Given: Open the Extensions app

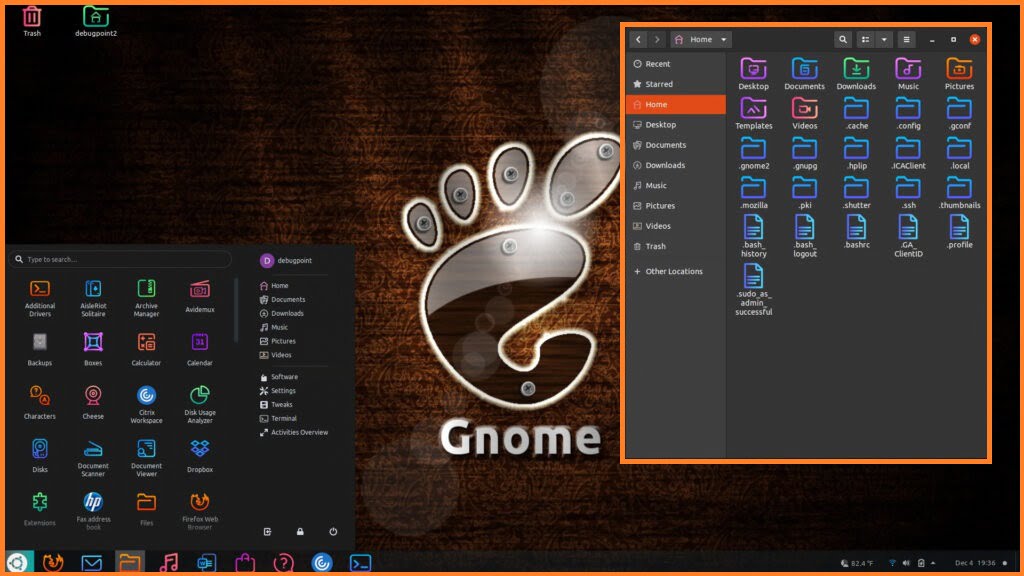Looking at the screenshot, I should [x=40, y=509].
